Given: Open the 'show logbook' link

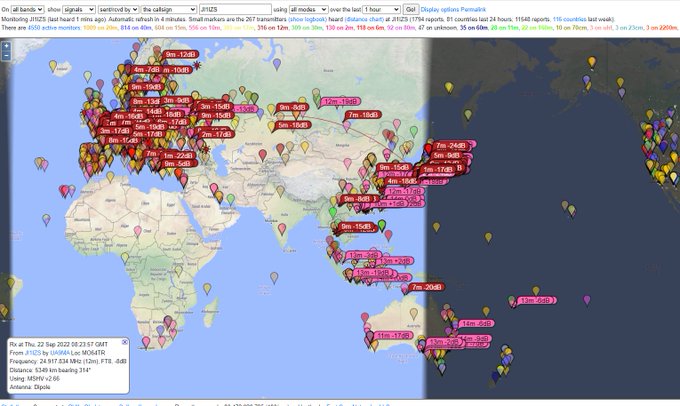Looking at the screenshot, I should pos(307,19).
